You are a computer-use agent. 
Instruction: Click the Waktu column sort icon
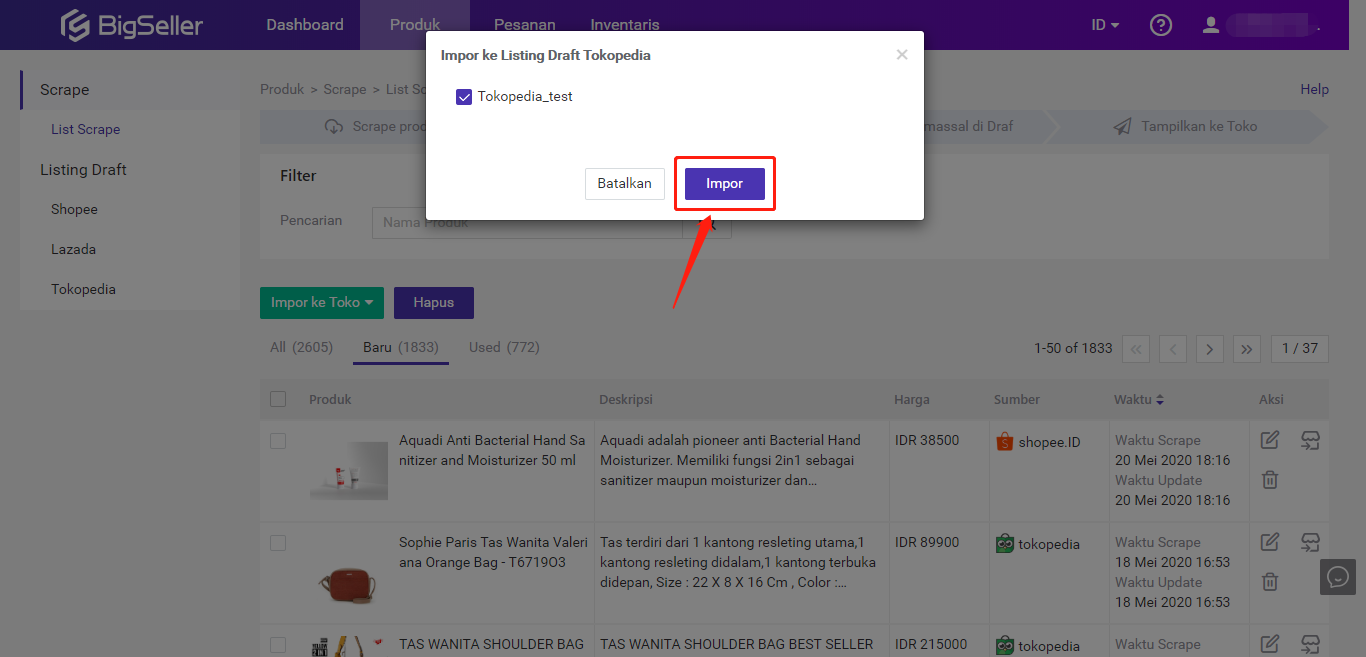1160,400
